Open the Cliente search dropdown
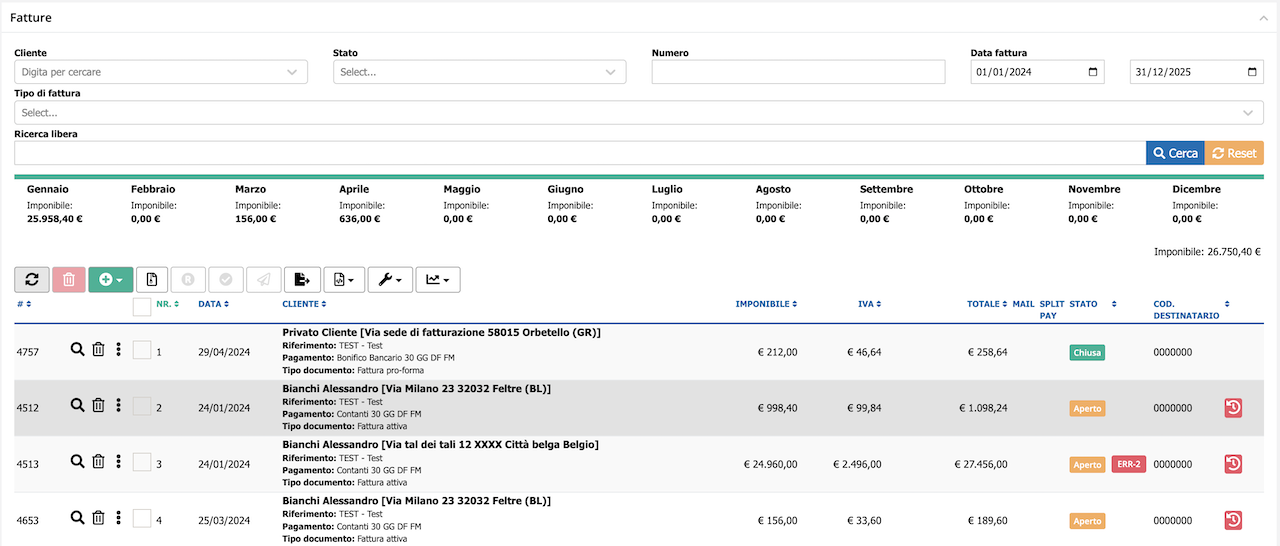Image resolution: width=1280 pixels, height=546 pixels. coord(161,72)
